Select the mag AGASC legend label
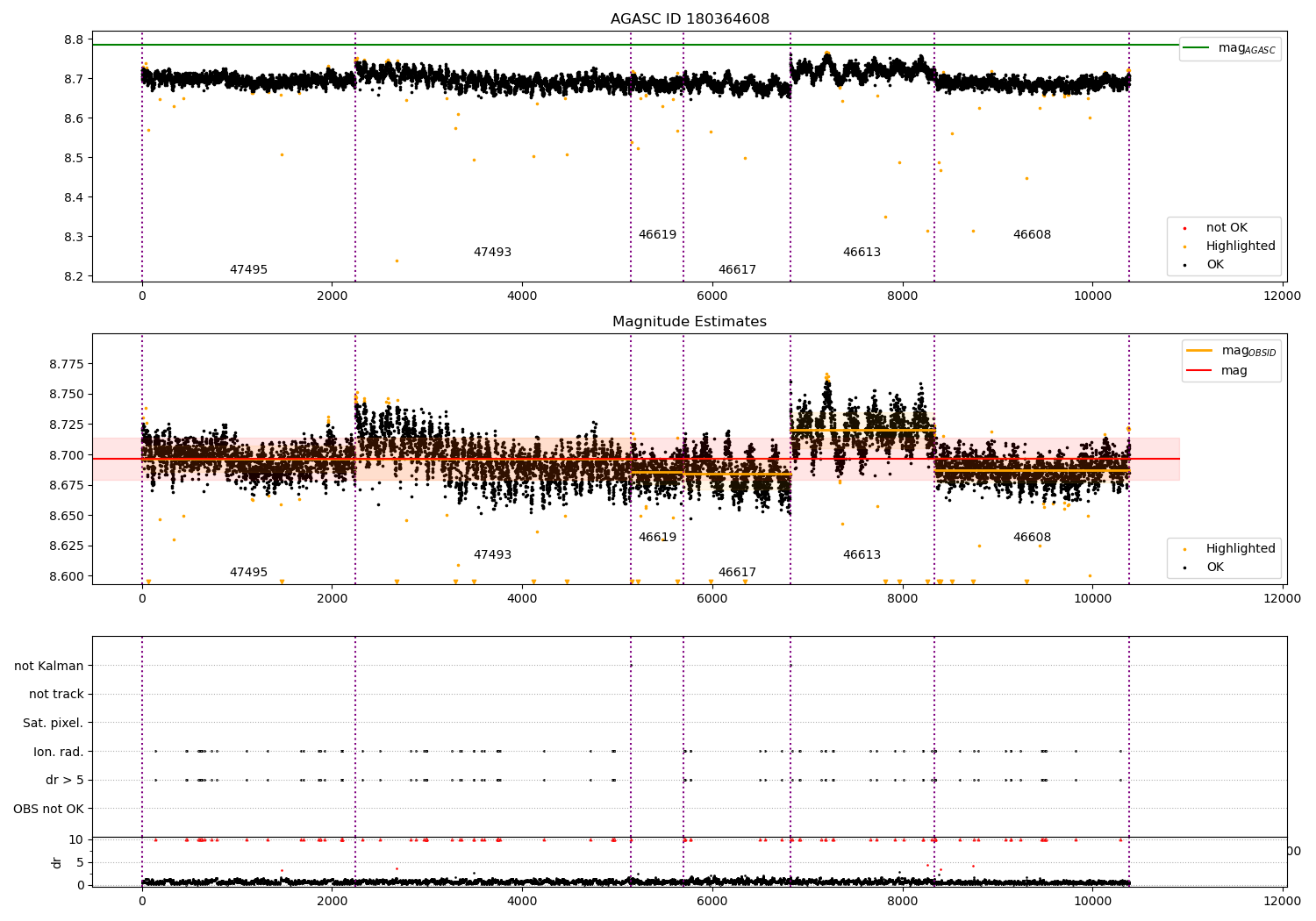Screen dimensions: 1316x921 click(x=1247, y=49)
